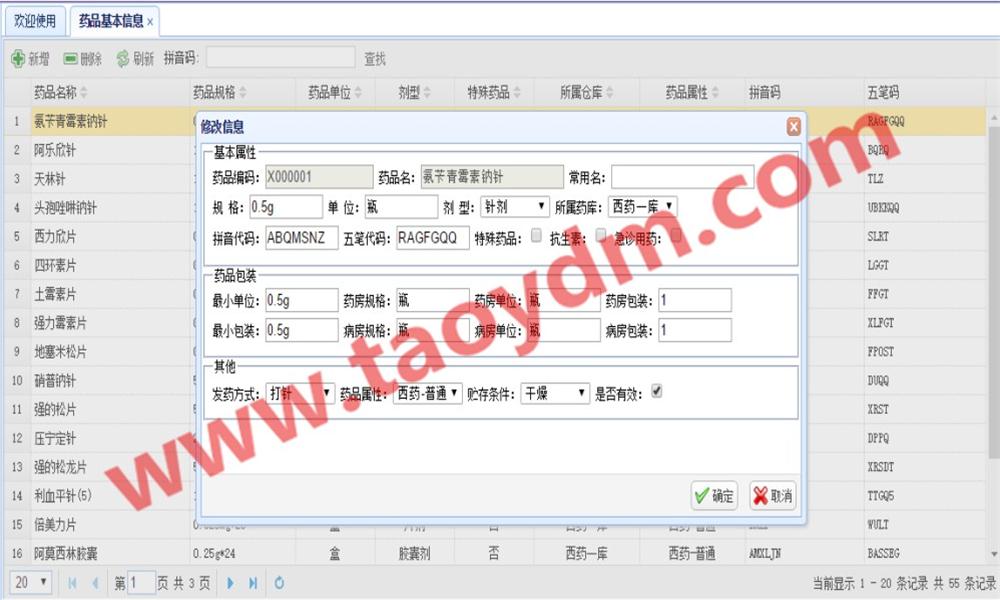Click the 药房包装 input field
1000x600 pixels.
pos(695,300)
